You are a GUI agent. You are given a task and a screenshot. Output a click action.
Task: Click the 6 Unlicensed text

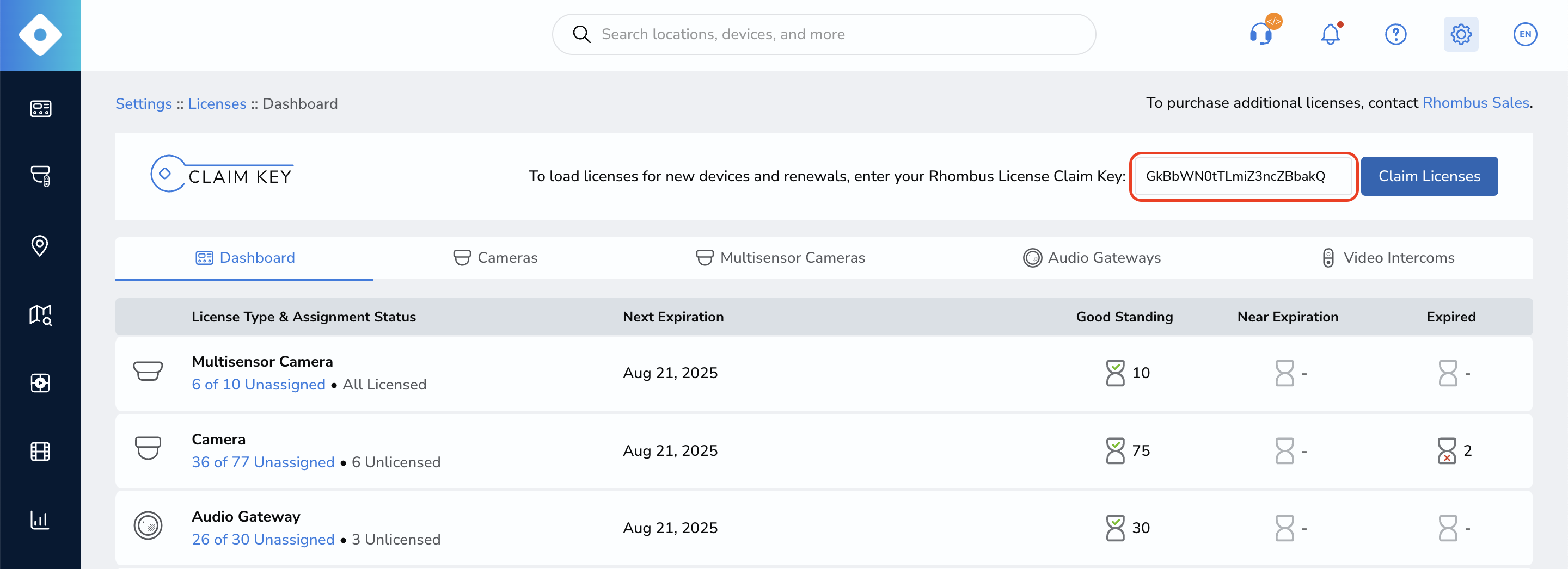point(396,462)
